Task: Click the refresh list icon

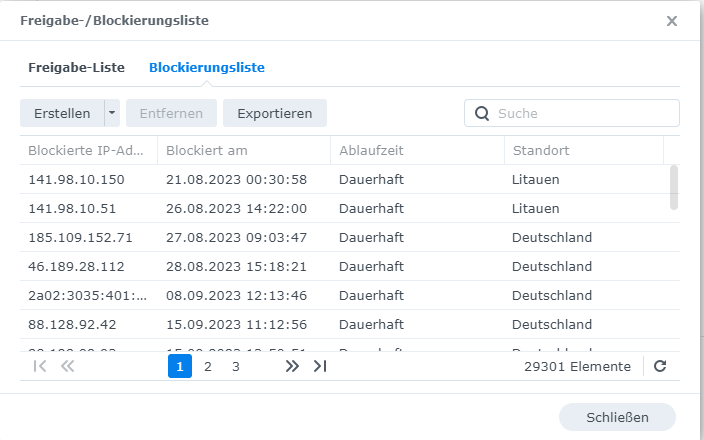Action: pos(660,366)
